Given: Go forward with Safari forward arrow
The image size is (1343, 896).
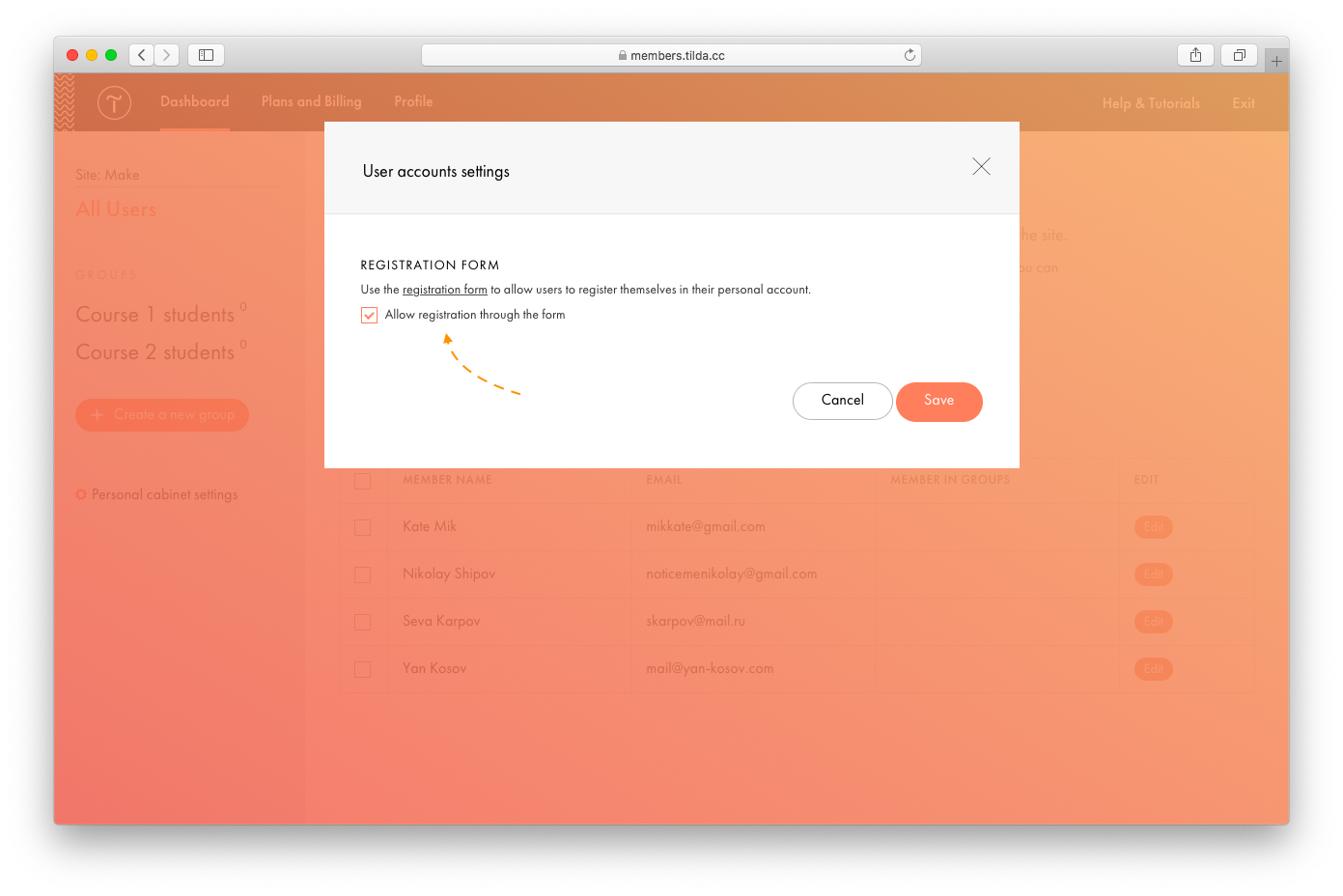Looking at the screenshot, I should point(167,55).
